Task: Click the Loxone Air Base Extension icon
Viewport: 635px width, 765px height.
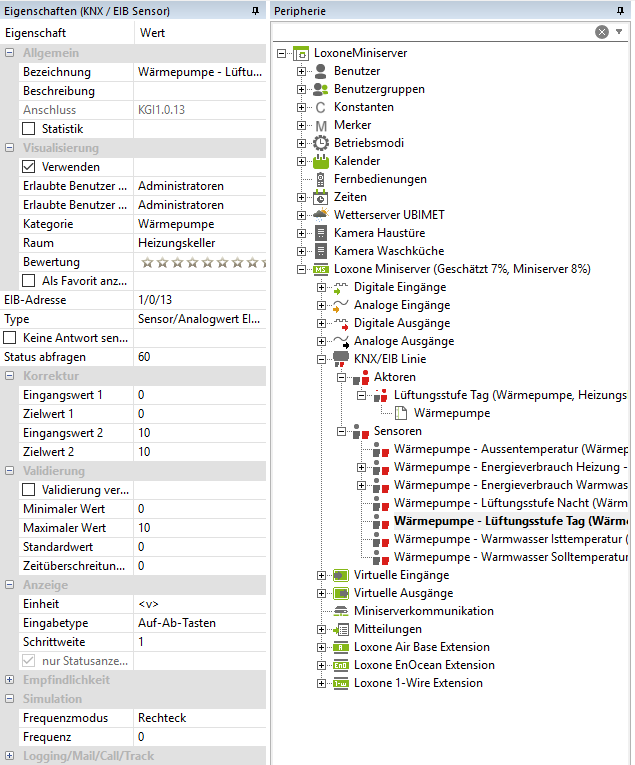Action: (x=340, y=647)
